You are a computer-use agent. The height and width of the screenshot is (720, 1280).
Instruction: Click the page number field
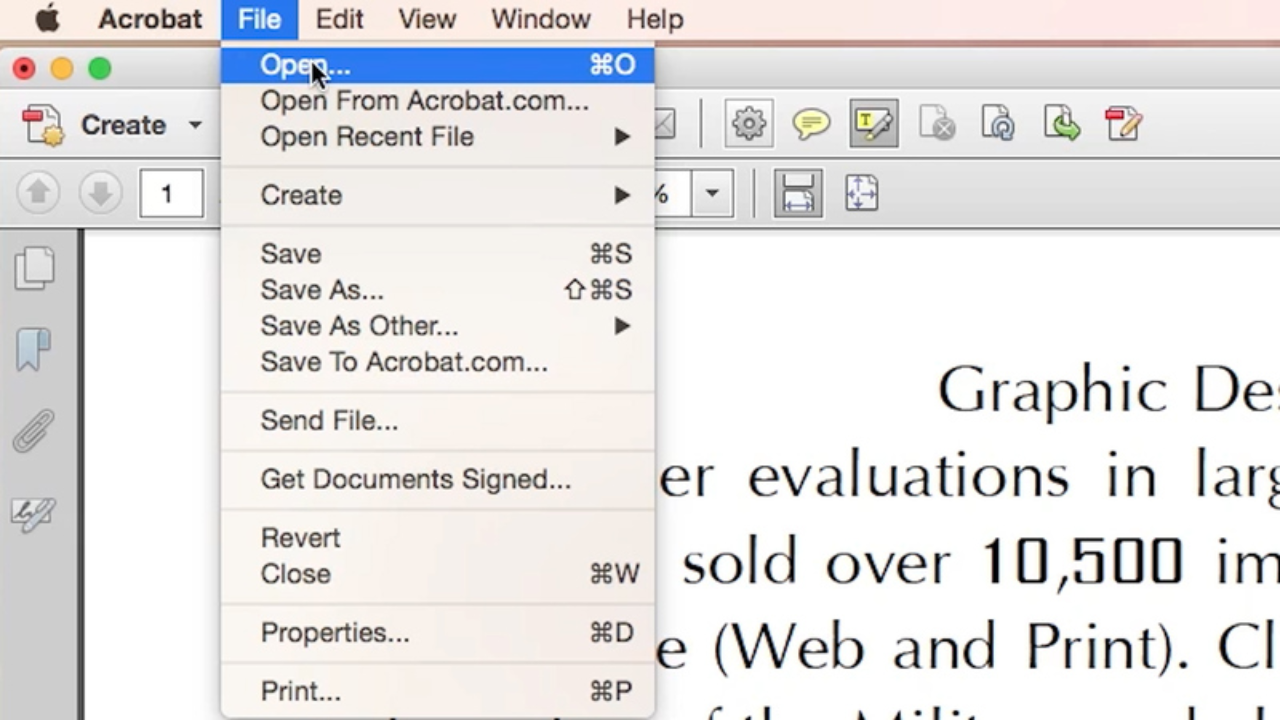[x=172, y=193]
